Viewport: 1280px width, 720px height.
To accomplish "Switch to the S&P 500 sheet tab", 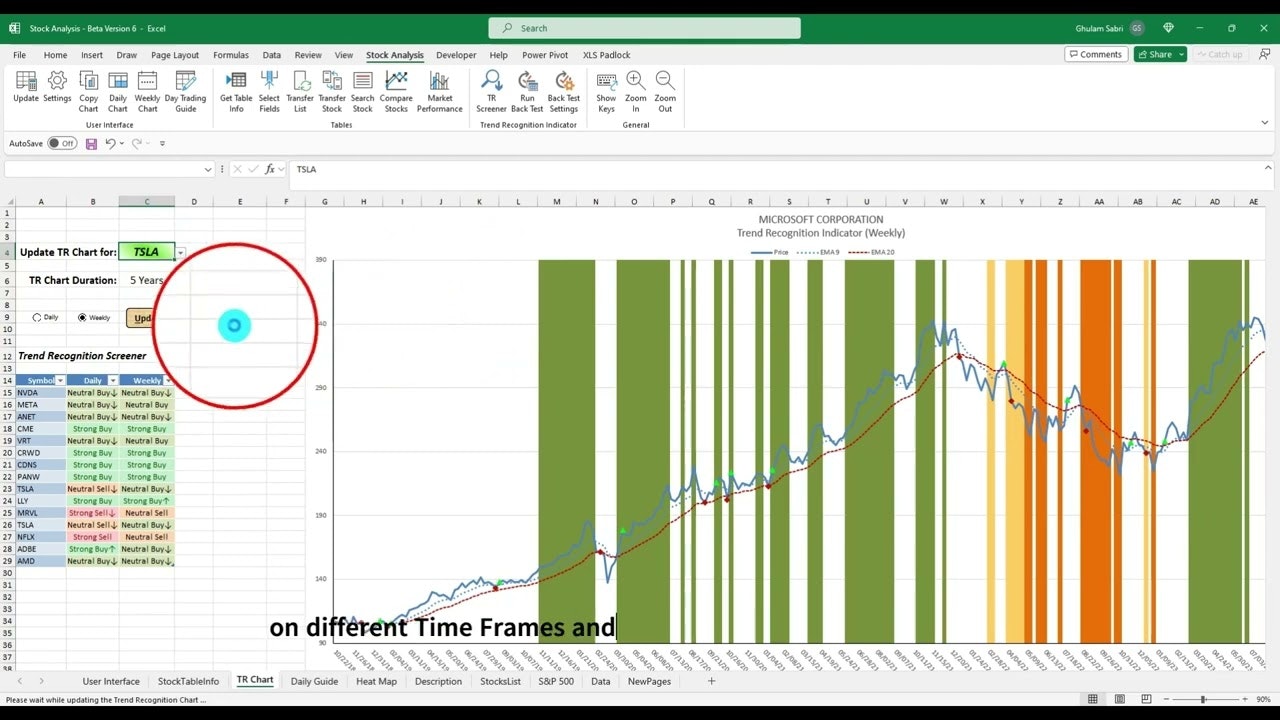I will 556,681.
